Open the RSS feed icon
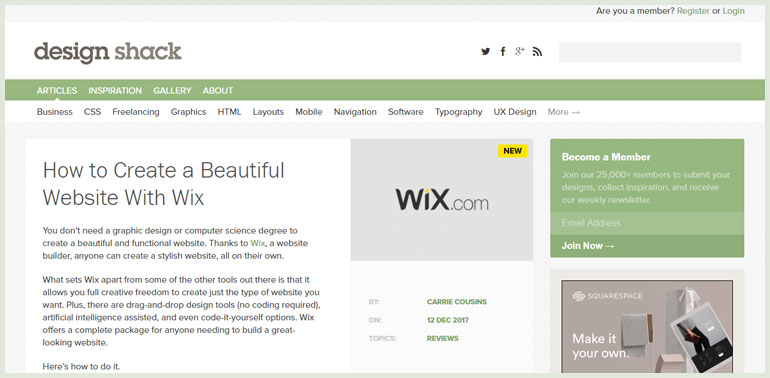The height and width of the screenshot is (378, 770). (x=537, y=52)
